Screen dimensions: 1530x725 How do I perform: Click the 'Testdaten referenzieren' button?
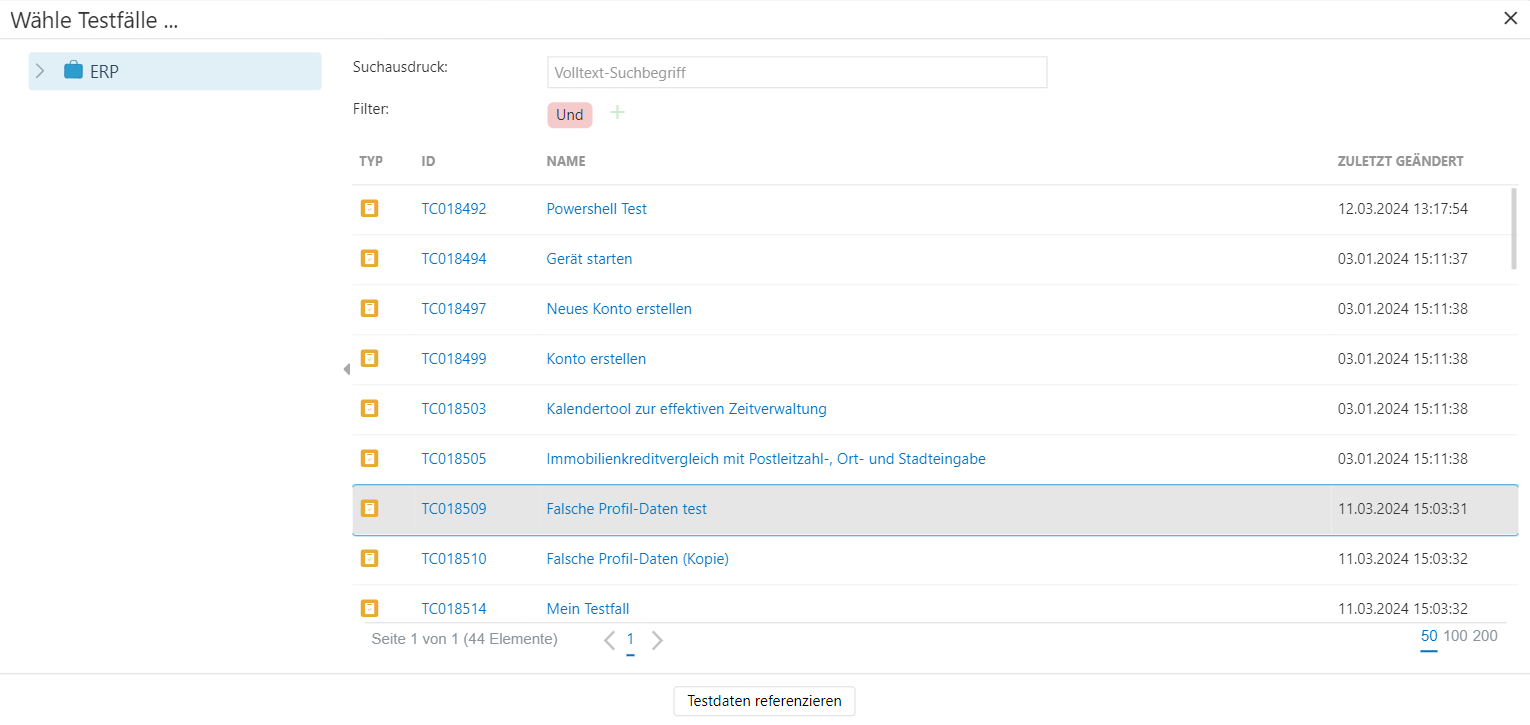[764, 701]
